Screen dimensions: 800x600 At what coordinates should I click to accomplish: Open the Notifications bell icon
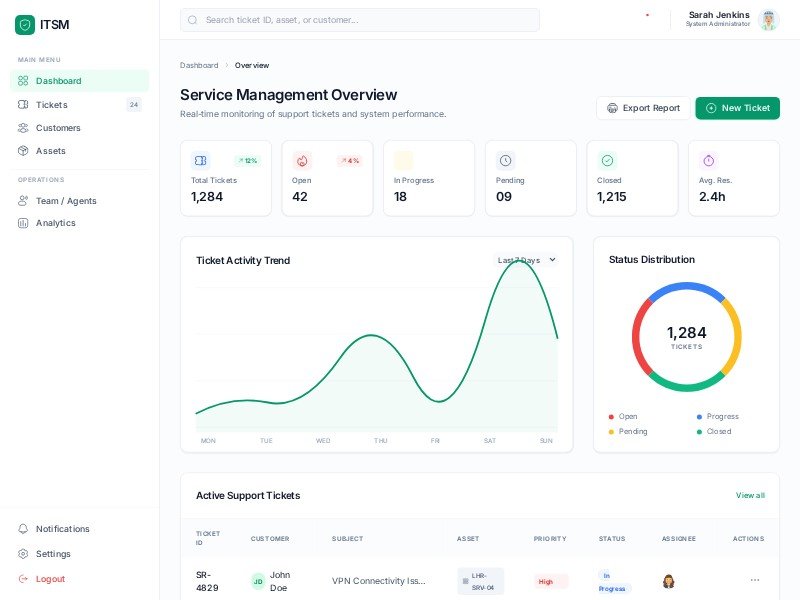pyautogui.click(x=25, y=529)
